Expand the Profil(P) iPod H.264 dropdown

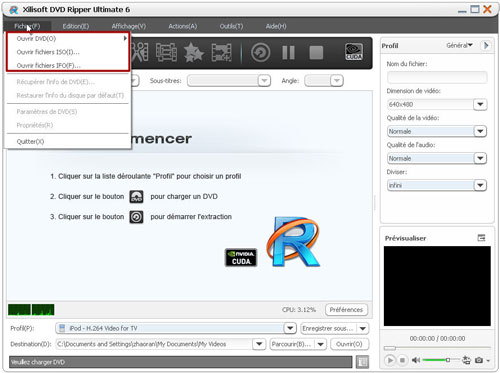290,328
